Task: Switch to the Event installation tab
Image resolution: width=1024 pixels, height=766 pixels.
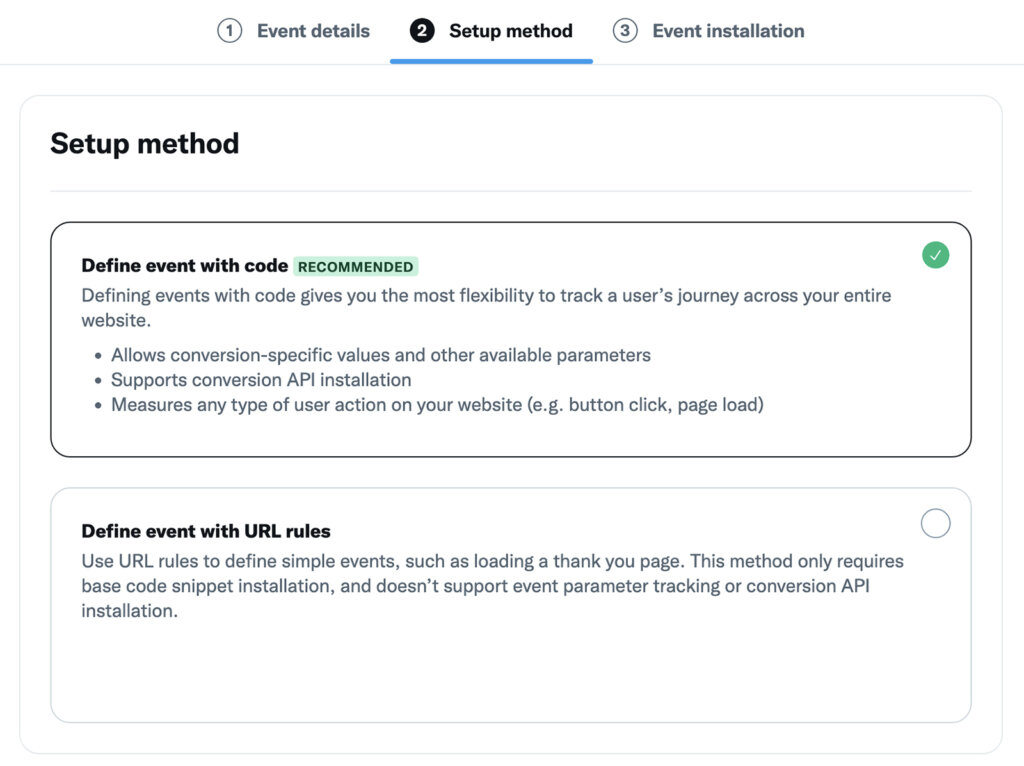Action: (728, 31)
